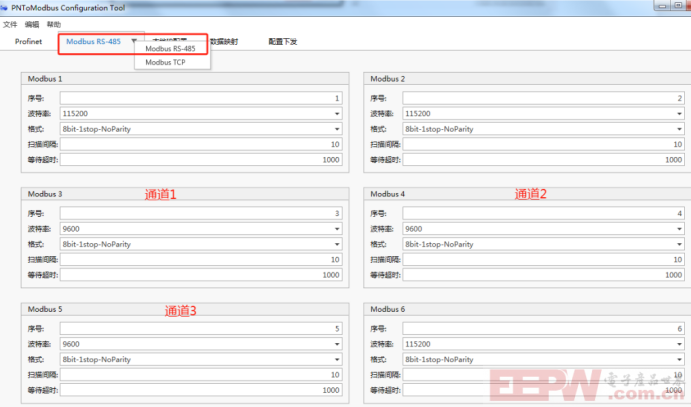Open Modbus 5 格式 dropdown
The height and width of the screenshot is (407, 691).
pyautogui.click(x=201, y=359)
